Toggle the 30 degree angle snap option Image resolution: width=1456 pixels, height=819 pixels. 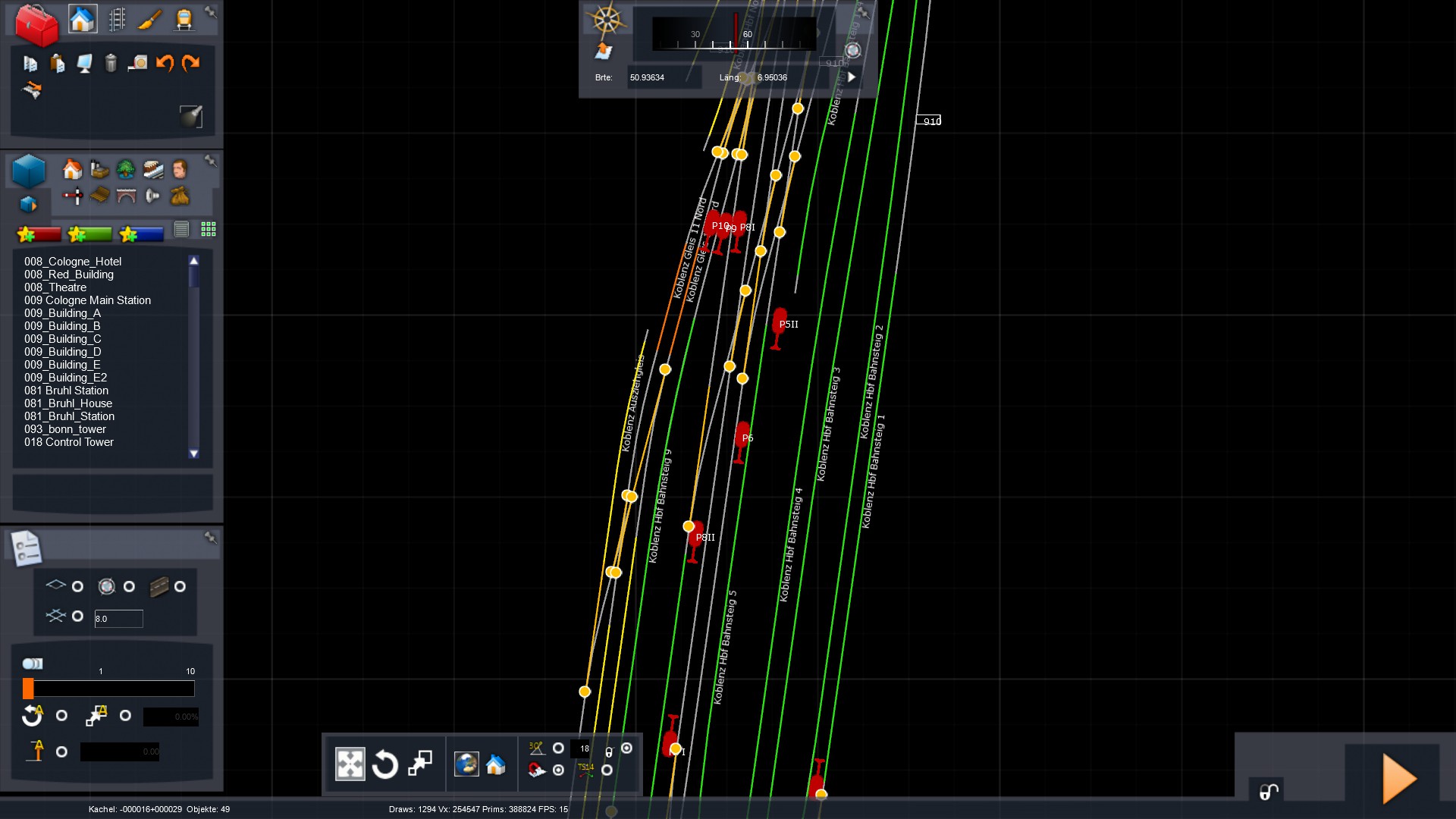(558, 748)
